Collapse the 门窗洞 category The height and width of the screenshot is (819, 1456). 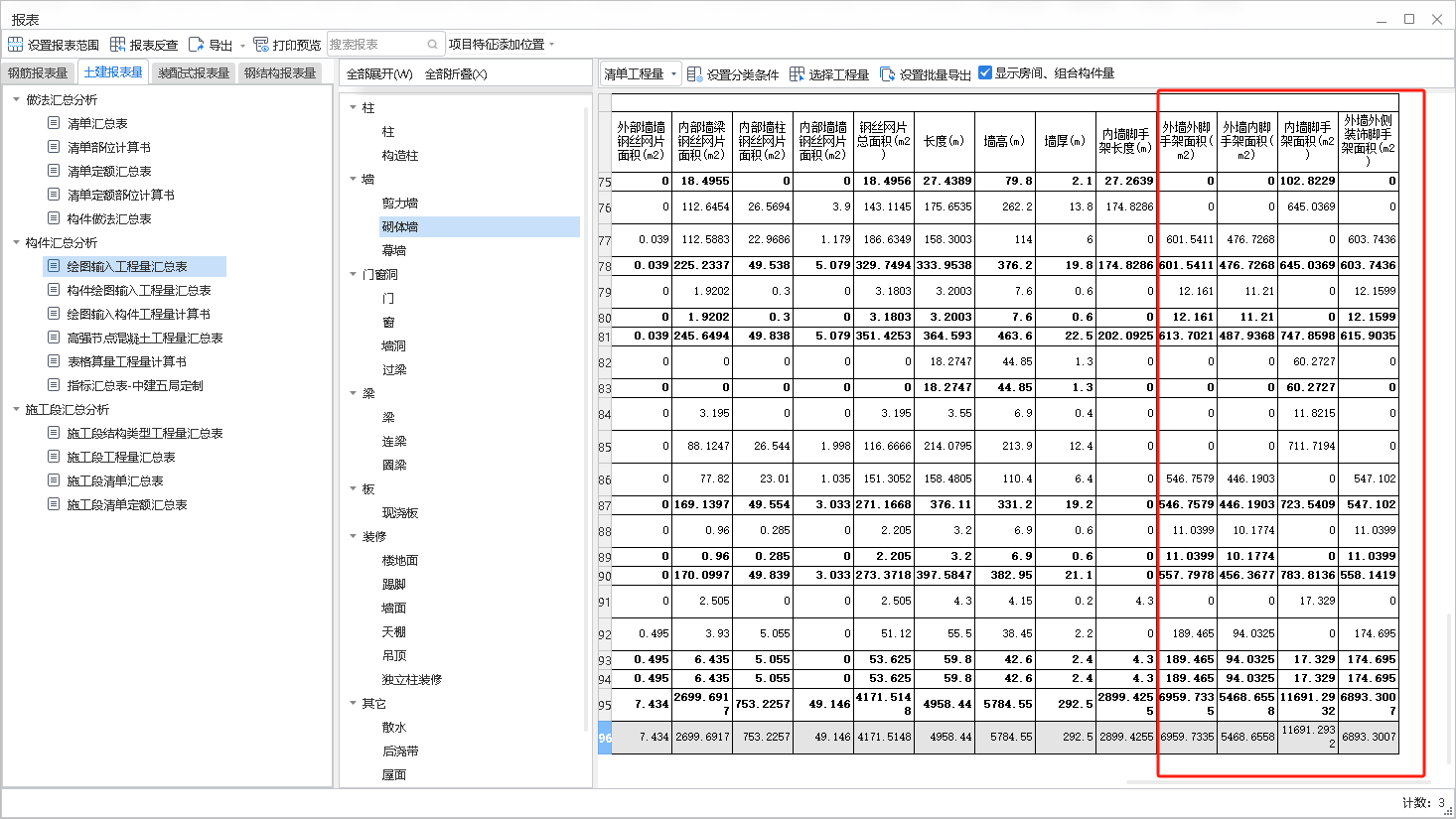353,274
